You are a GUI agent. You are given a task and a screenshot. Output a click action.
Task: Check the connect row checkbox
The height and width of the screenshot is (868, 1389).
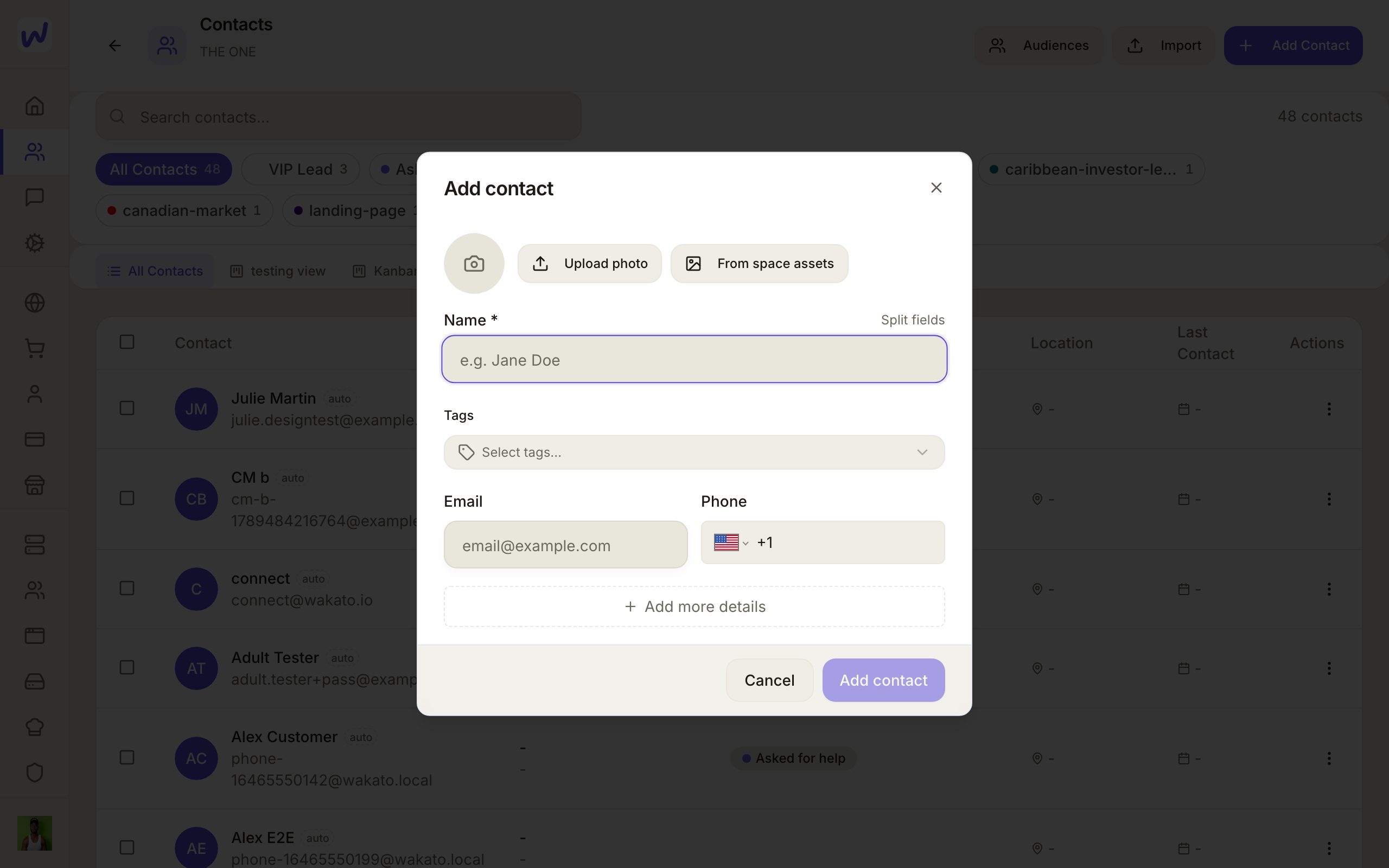click(x=127, y=589)
